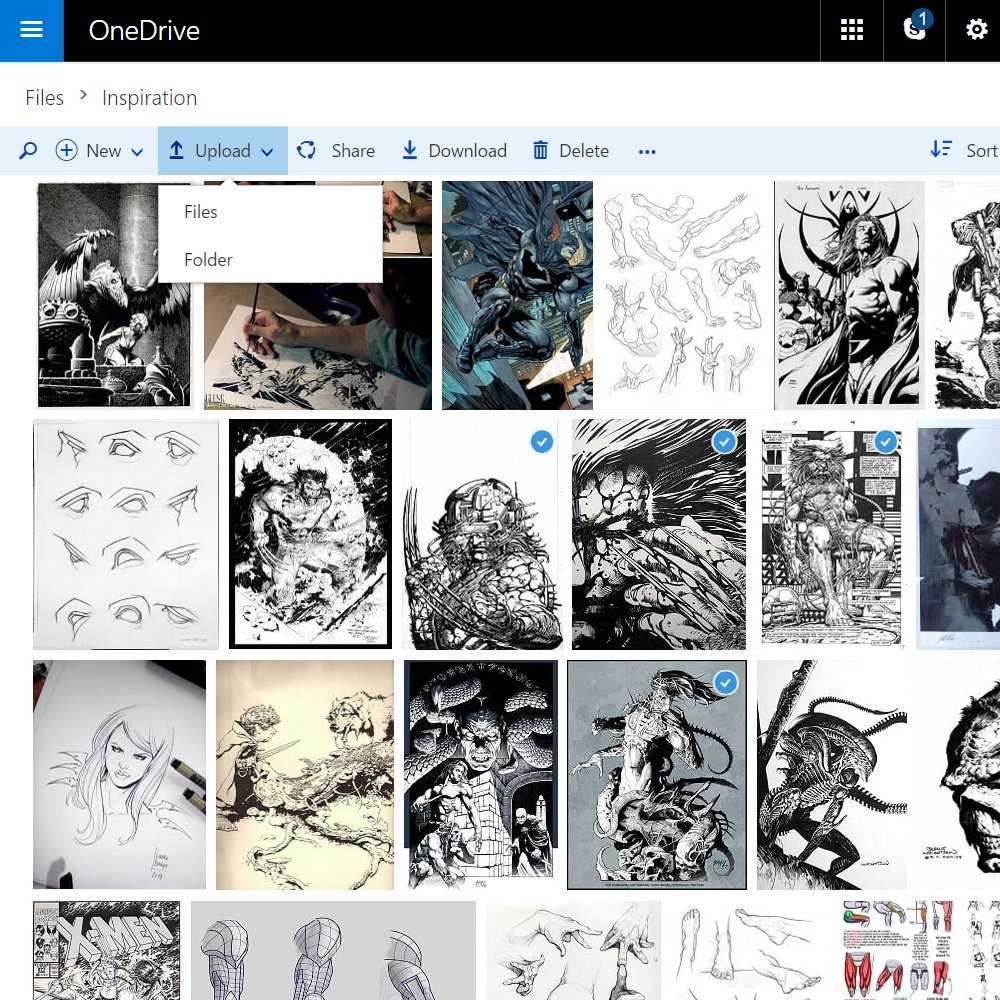Open the red leg muscles anatomy thumbnail
The image size is (1000, 1000).
pyautogui.click(x=899, y=950)
